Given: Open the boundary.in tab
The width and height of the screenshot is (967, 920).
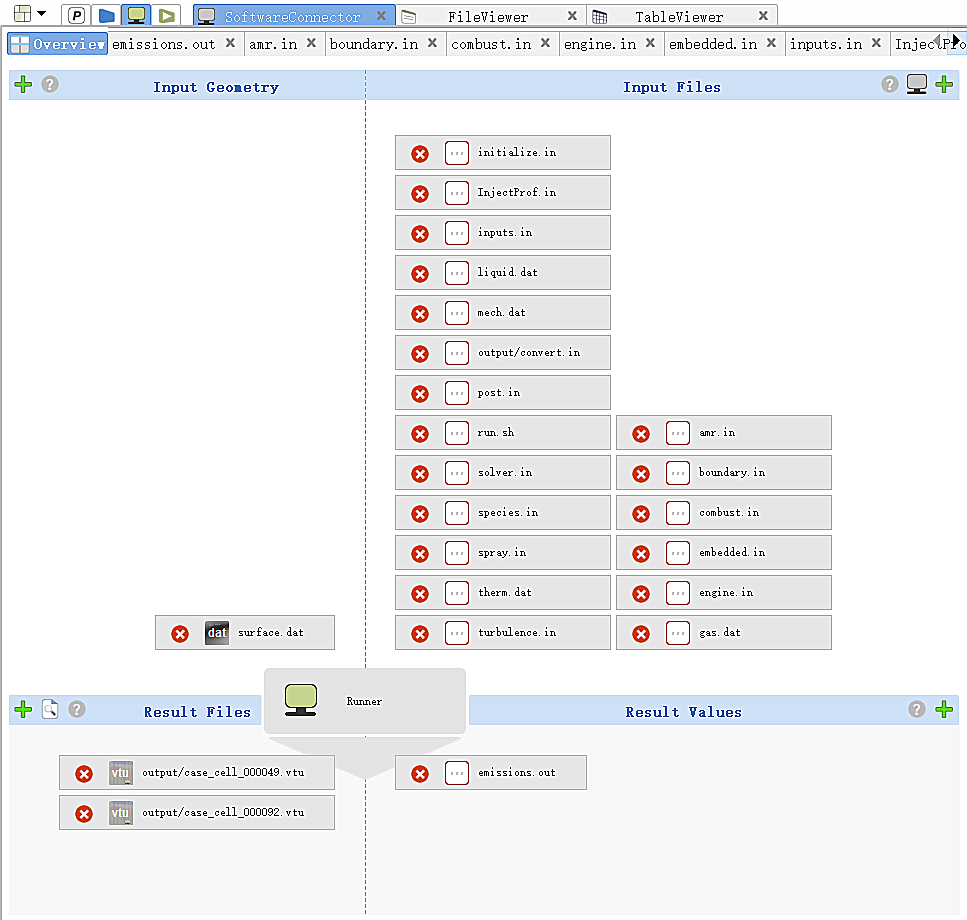Looking at the screenshot, I should pyautogui.click(x=373, y=44).
